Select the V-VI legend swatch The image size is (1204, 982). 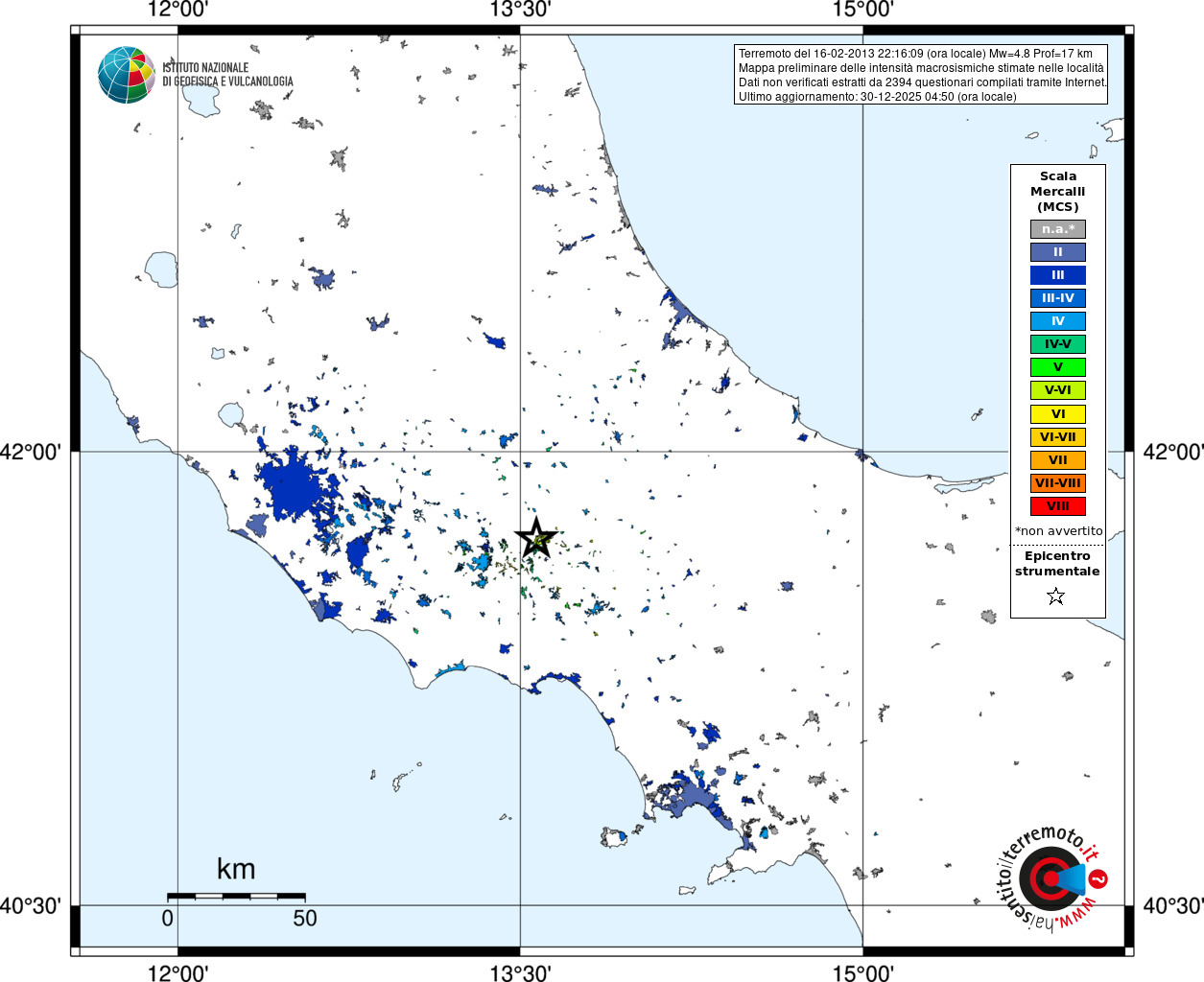(x=1058, y=390)
